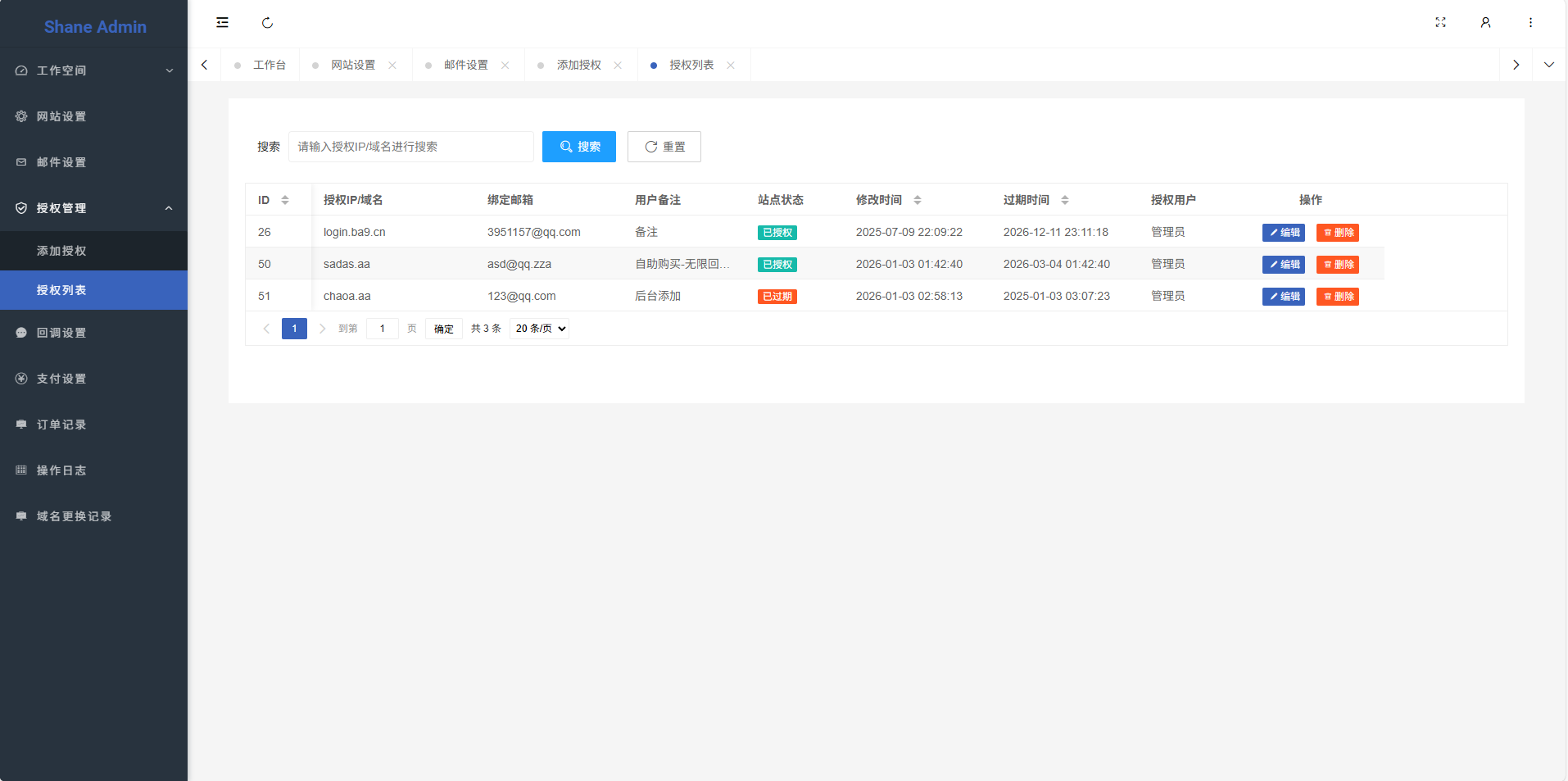This screenshot has height=781, width=1568.
Task: Open the user profile icon
Action: tap(1485, 23)
